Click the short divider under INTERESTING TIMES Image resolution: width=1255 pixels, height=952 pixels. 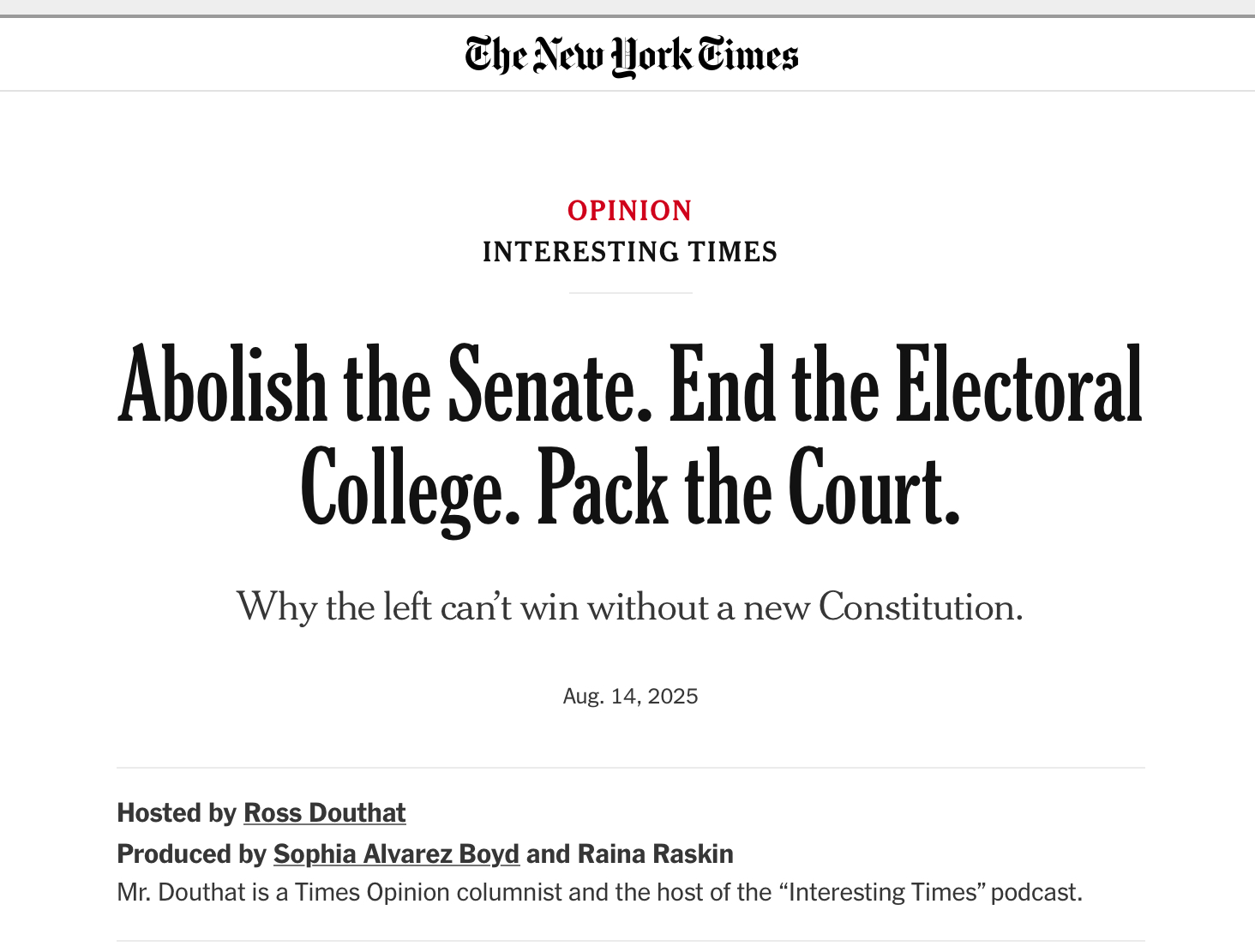click(x=630, y=293)
